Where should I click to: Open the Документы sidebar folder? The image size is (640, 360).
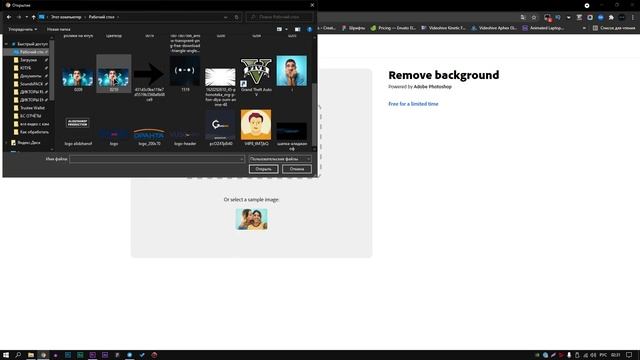[30, 76]
